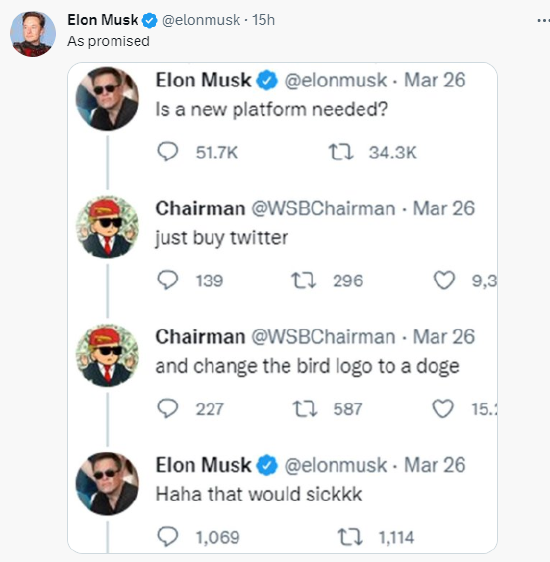Click the retweet icon showing 587

305,409
